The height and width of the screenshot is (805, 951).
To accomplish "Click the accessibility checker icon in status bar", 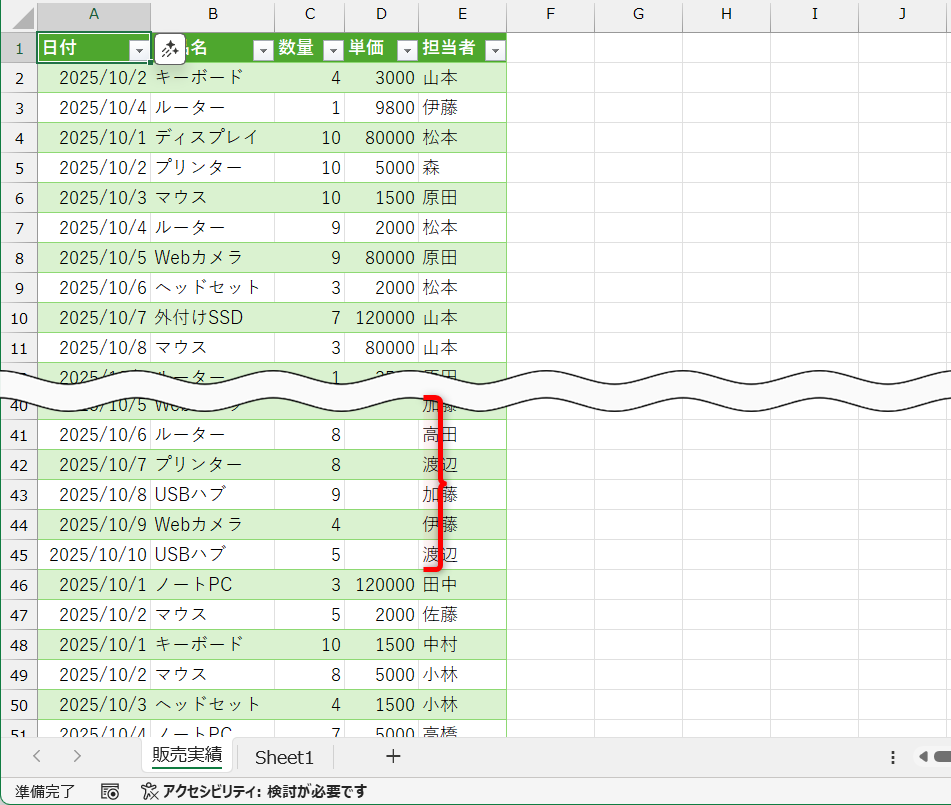I will click(x=149, y=791).
